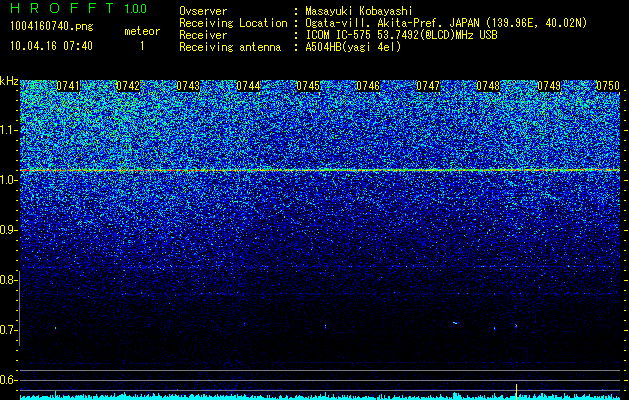Click the 0742 time marker
The image size is (629, 400).
pos(128,86)
